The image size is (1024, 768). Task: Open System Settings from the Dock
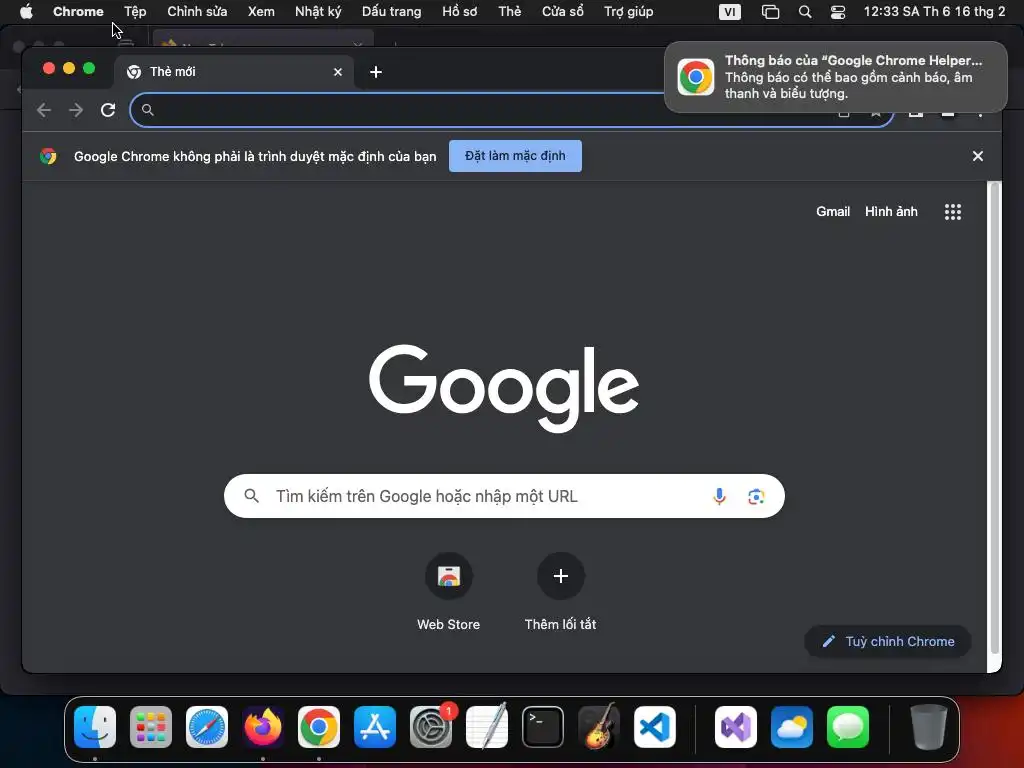431,727
